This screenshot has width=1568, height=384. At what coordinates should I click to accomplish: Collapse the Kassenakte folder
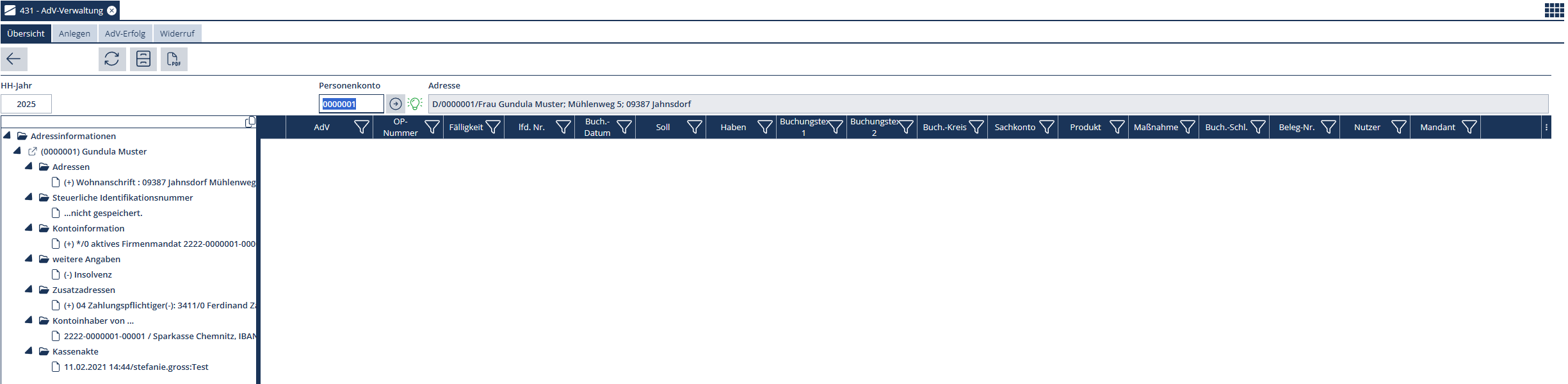pyautogui.click(x=29, y=351)
